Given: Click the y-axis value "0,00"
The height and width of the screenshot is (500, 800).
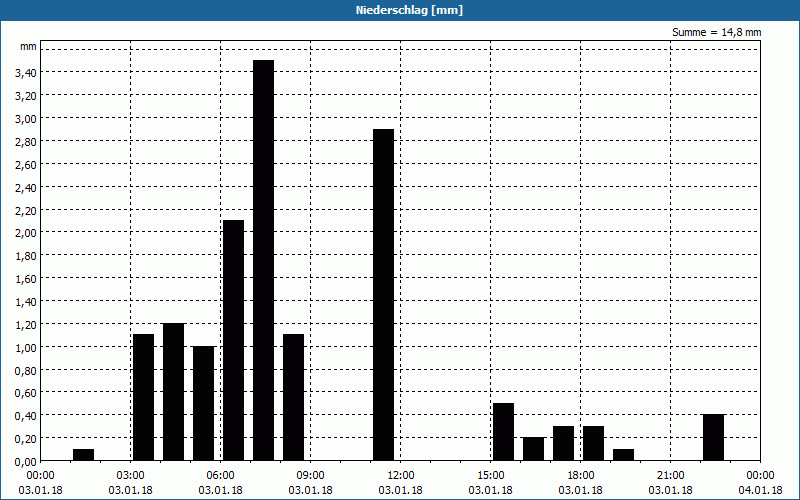Looking at the screenshot, I should click(26, 462).
